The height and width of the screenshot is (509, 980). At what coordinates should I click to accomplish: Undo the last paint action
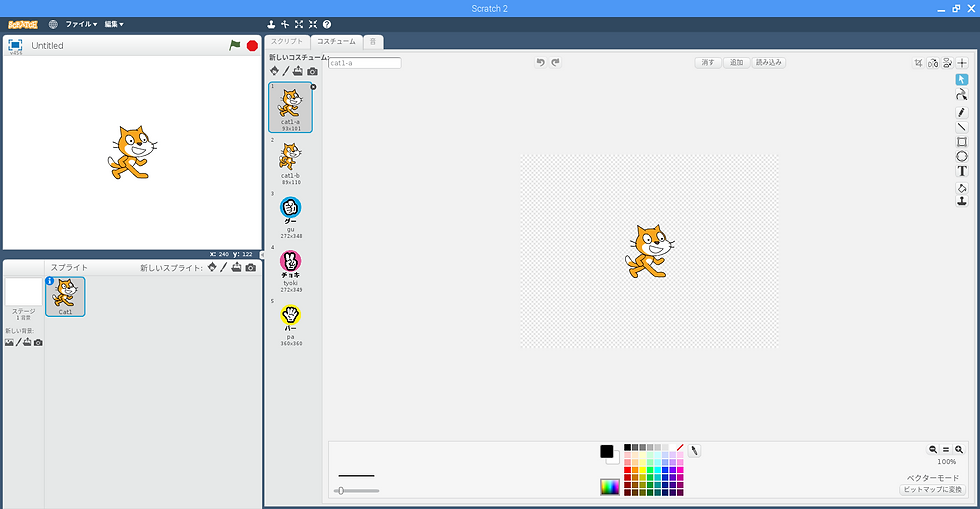pyautogui.click(x=541, y=62)
